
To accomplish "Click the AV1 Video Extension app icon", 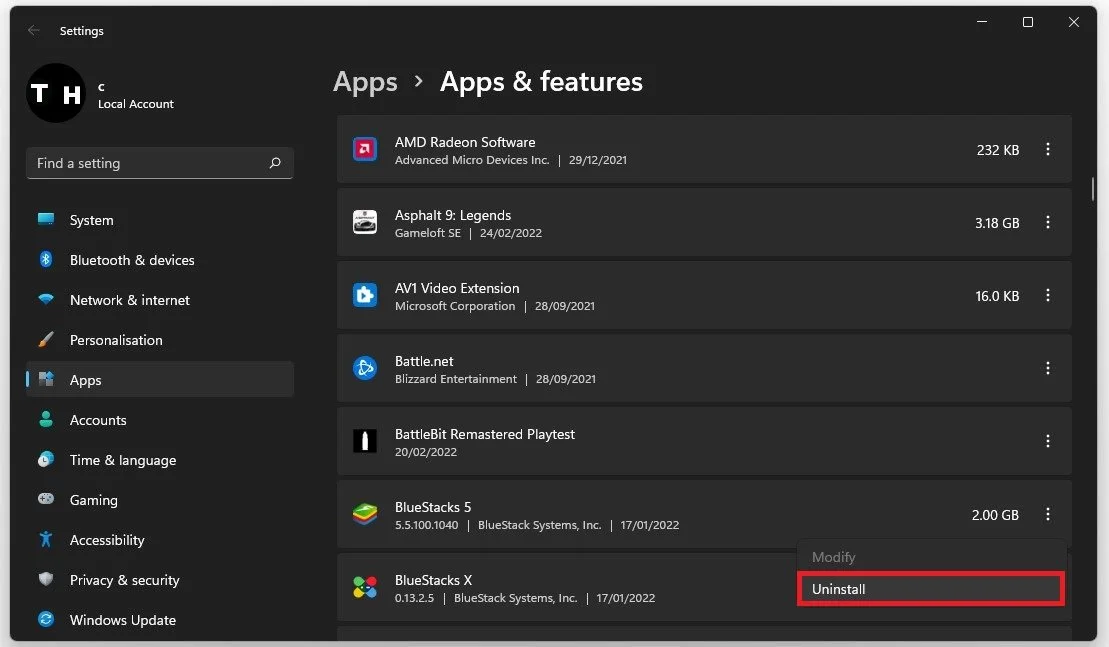I will pyautogui.click(x=365, y=295).
